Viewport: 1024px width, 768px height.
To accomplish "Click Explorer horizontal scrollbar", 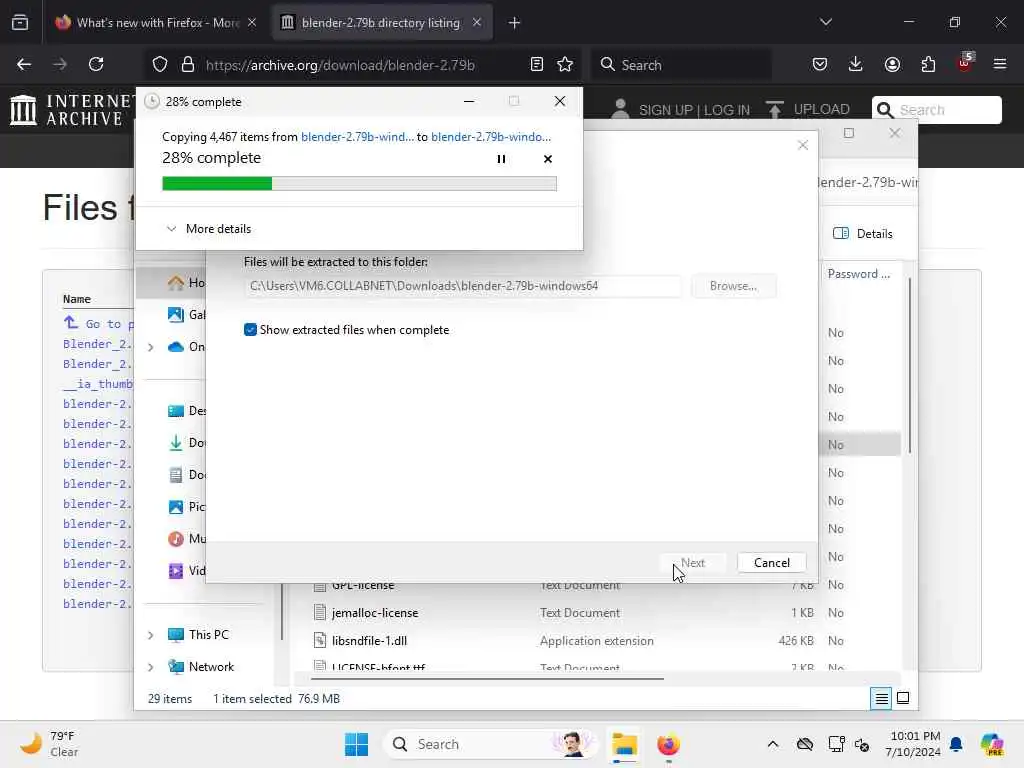I will point(487,679).
